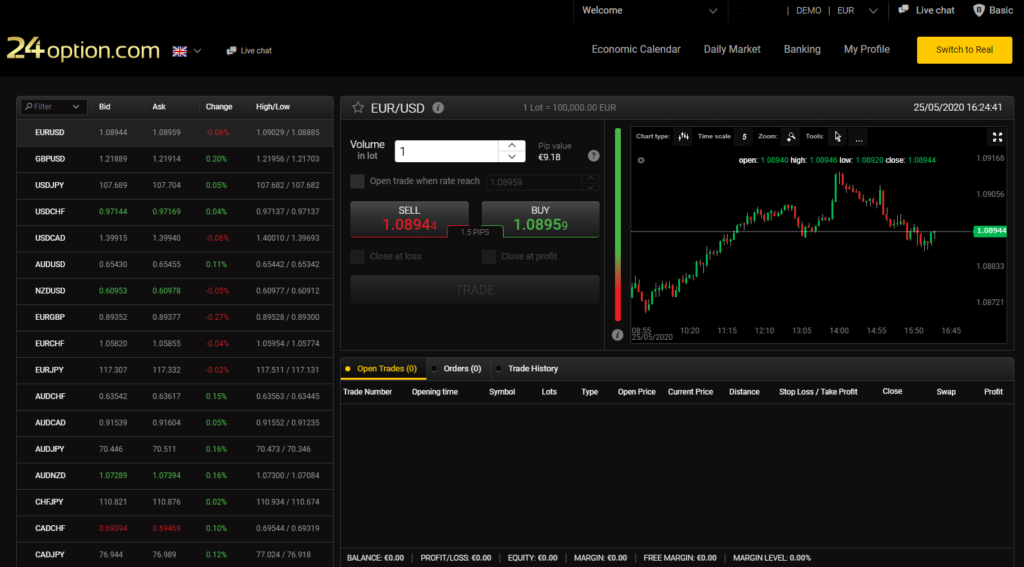Switch to the Orders (0) tab
This screenshot has height=567, width=1024.
(458, 368)
